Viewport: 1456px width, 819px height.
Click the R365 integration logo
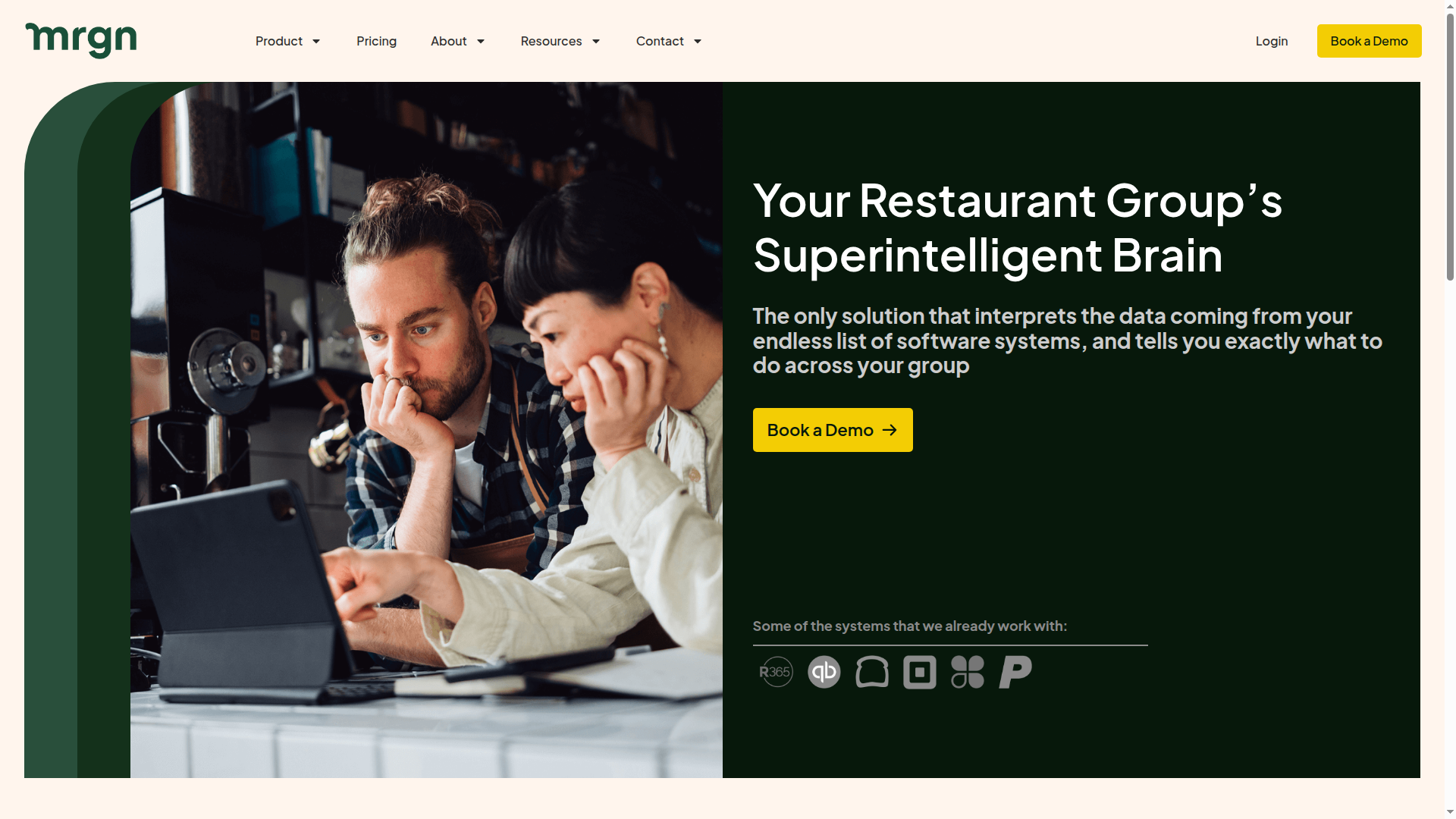pyautogui.click(x=776, y=672)
